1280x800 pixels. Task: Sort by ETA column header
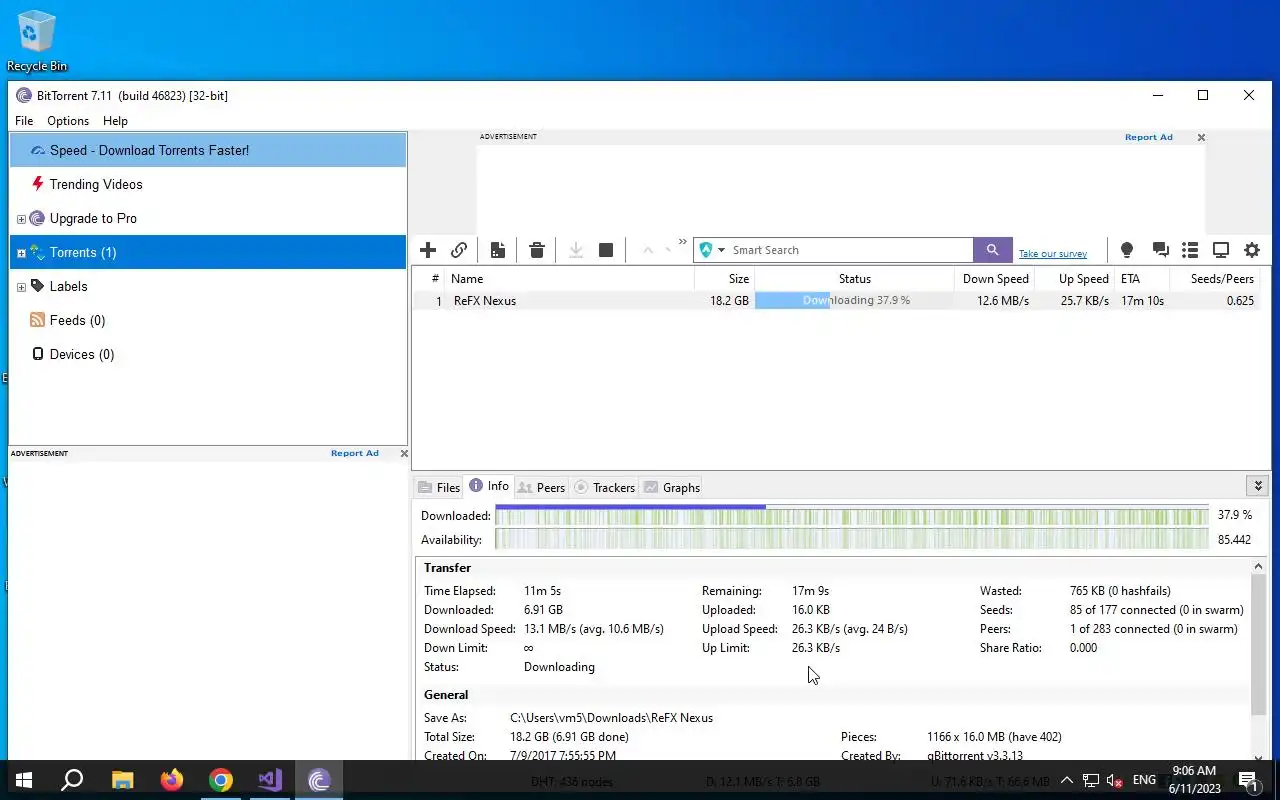point(1144,279)
